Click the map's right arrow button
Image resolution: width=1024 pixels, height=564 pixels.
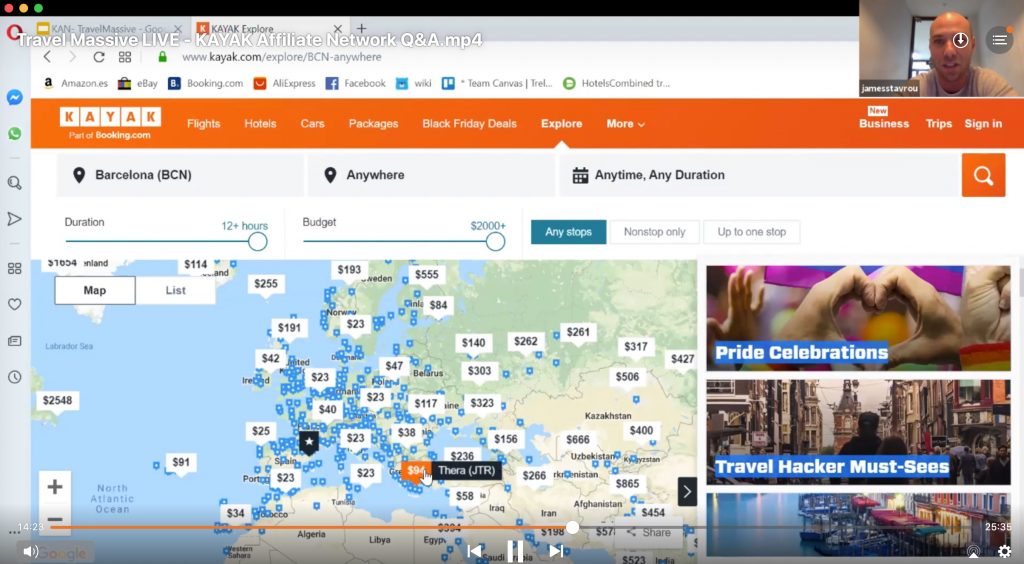coord(686,492)
